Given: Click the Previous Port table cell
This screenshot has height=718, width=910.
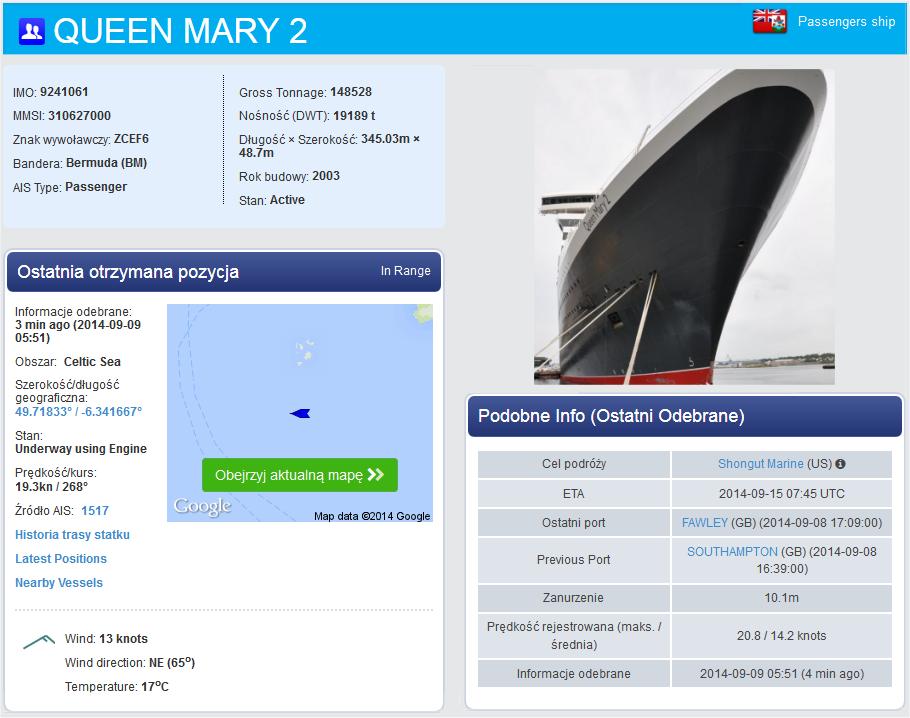Looking at the screenshot, I should click(574, 560).
